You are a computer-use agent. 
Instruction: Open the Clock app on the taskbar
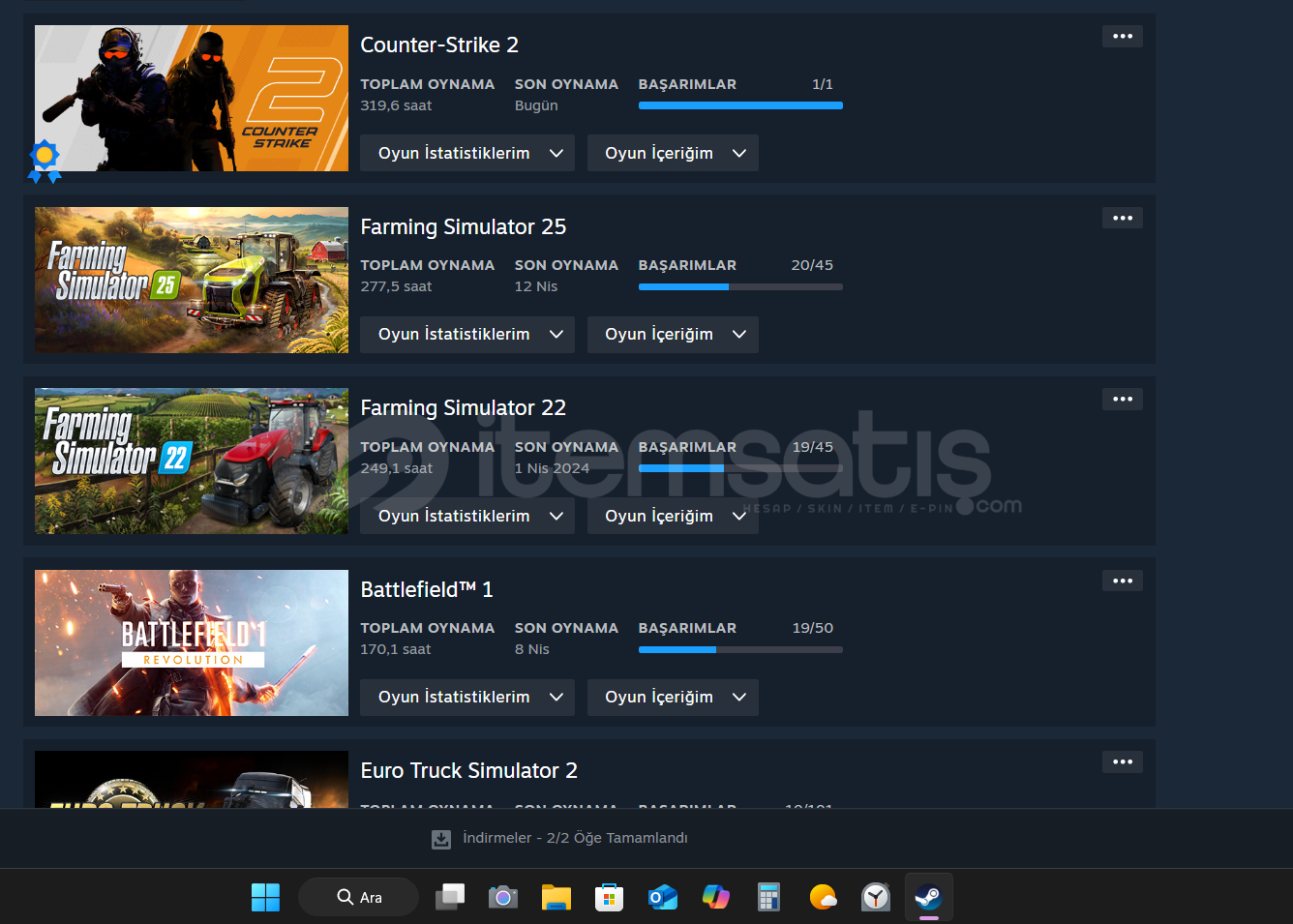coord(876,897)
